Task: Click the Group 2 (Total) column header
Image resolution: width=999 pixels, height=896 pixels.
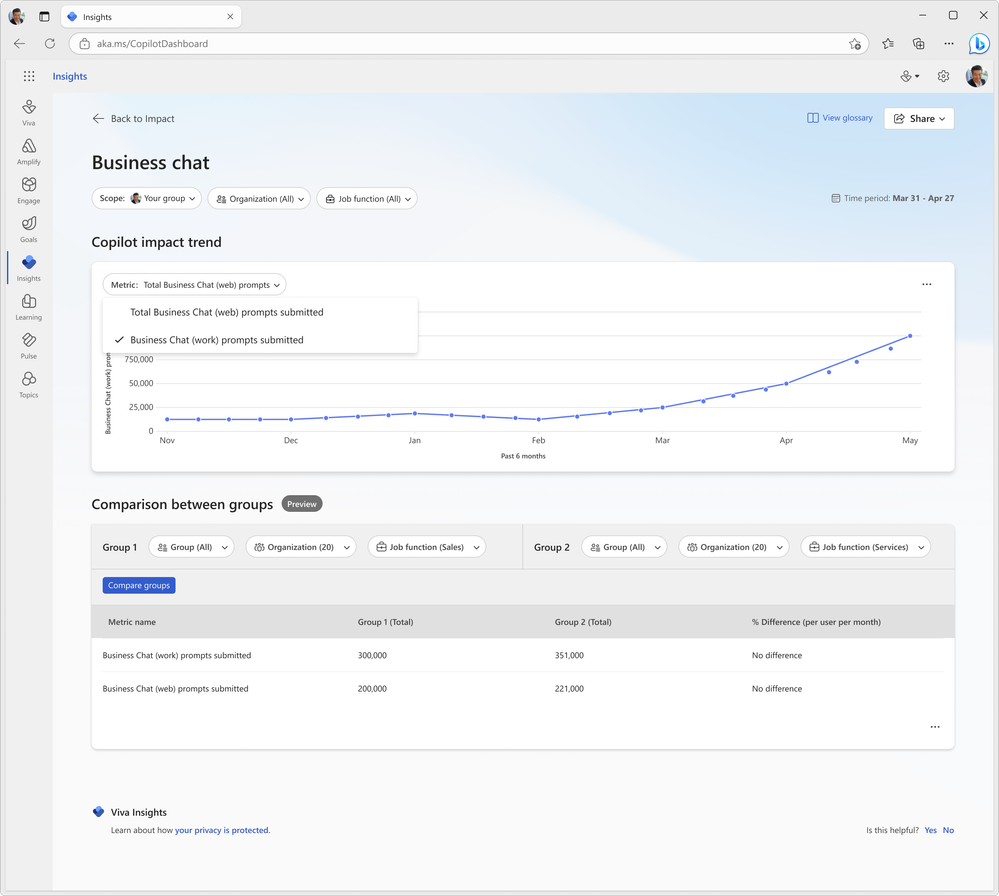Action: [x=583, y=622]
